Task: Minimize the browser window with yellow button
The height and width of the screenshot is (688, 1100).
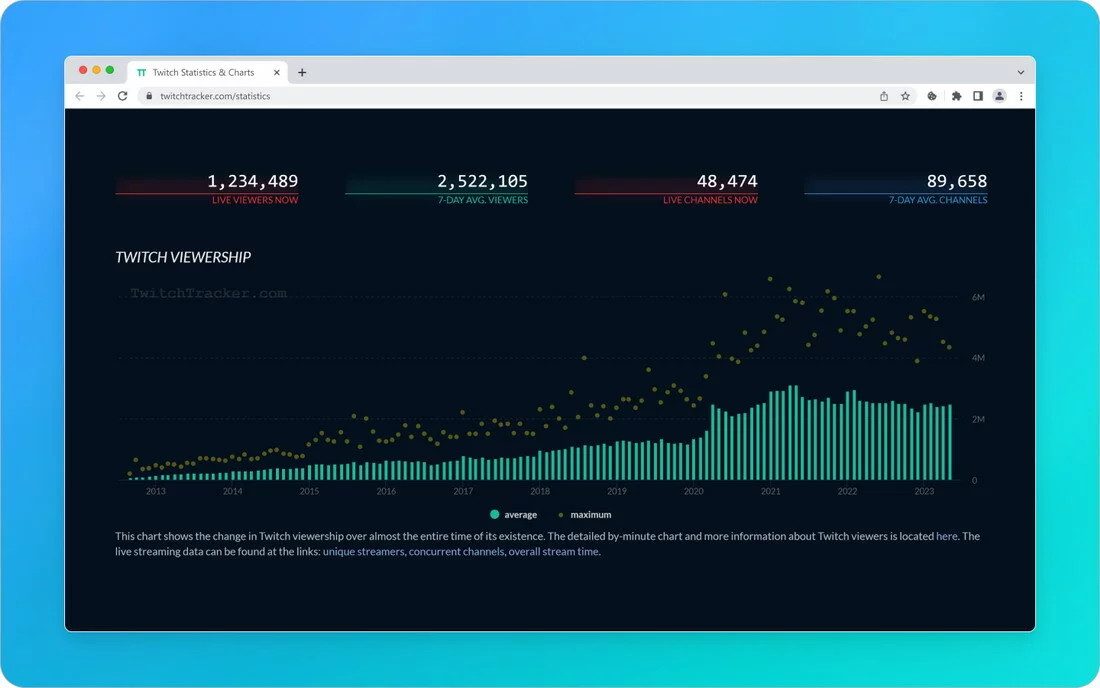Action: click(x=96, y=70)
